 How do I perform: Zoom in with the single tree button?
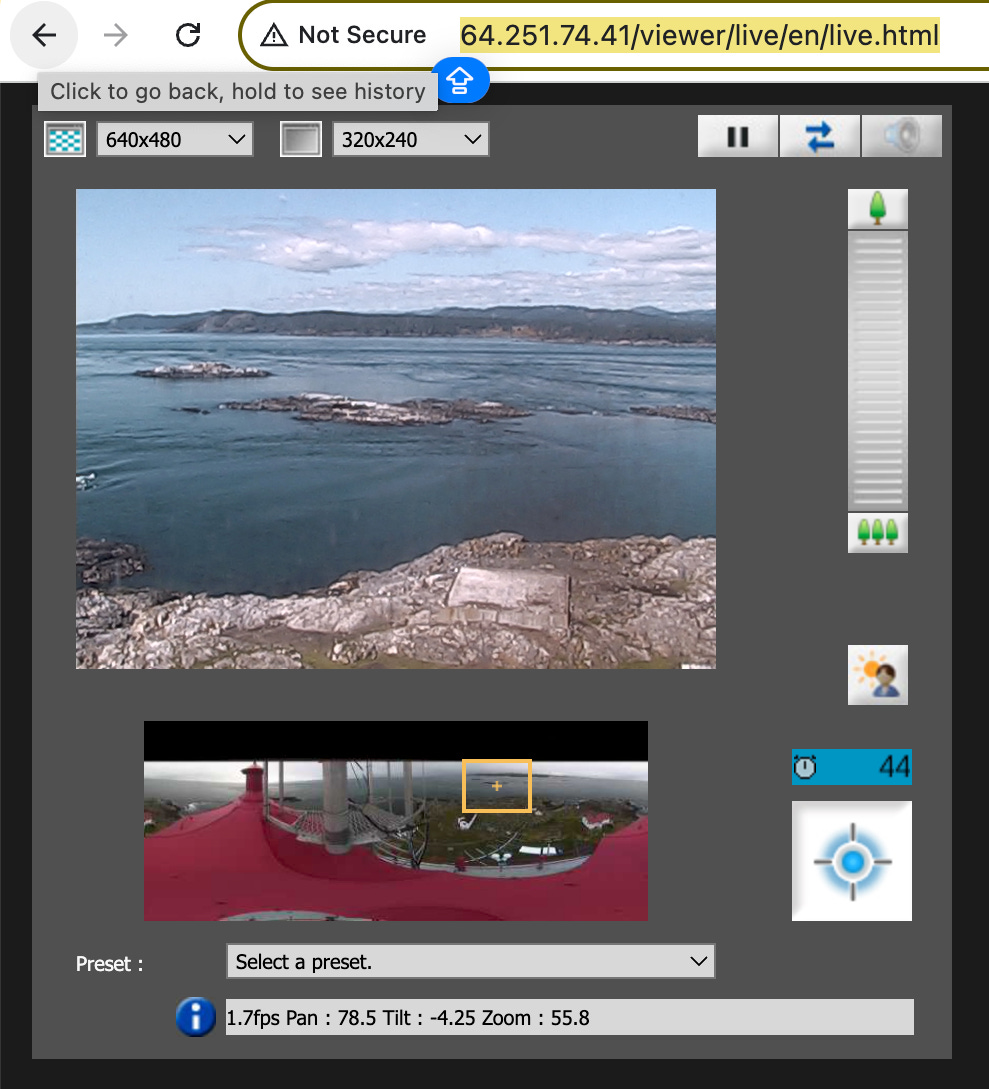tap(877, 208)
